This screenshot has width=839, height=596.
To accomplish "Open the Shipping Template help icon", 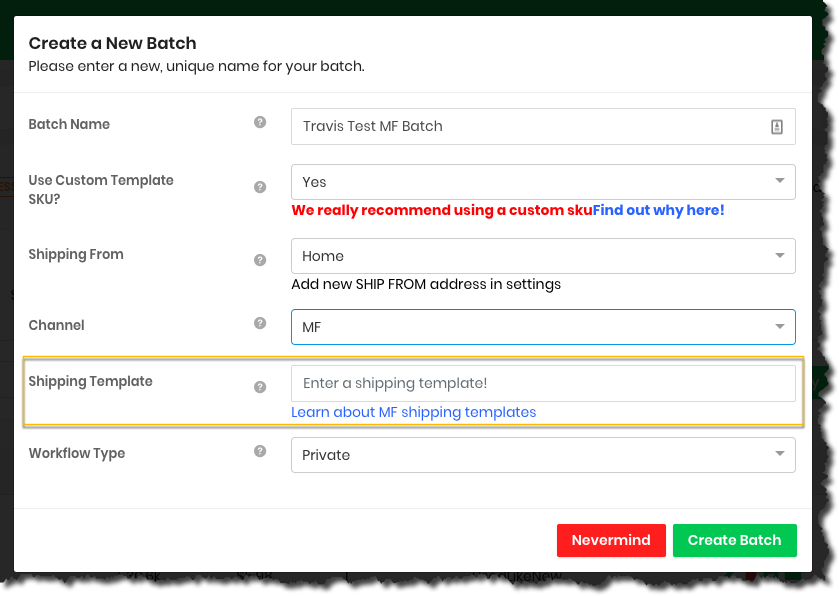I will tap(260, 387).
